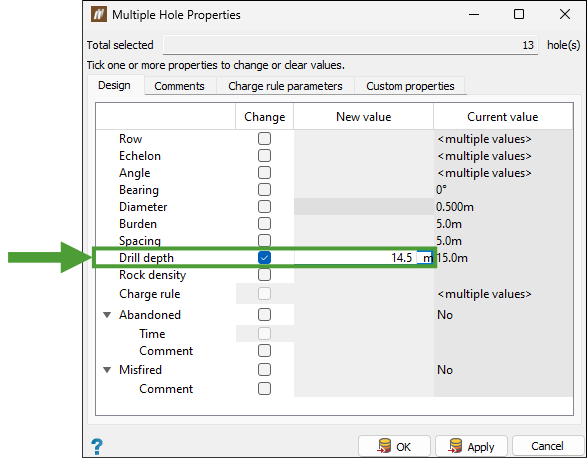587x459 pixels.
Task: Select the Custom properties tab
Action: [x=410, y=86]
